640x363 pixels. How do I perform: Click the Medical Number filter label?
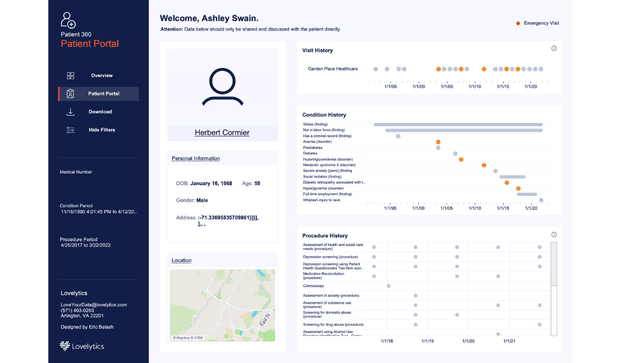[x=76, y=172]
